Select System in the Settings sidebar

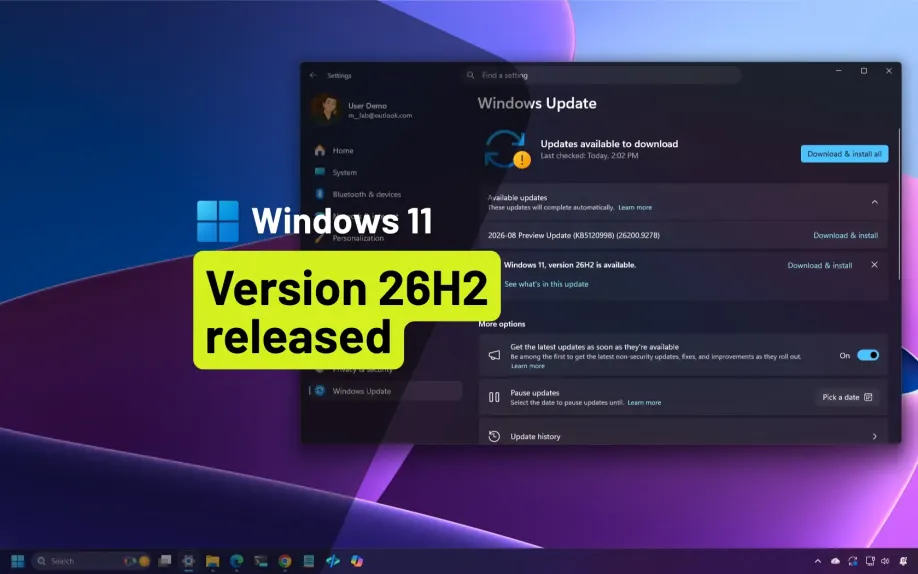(386, 172)
